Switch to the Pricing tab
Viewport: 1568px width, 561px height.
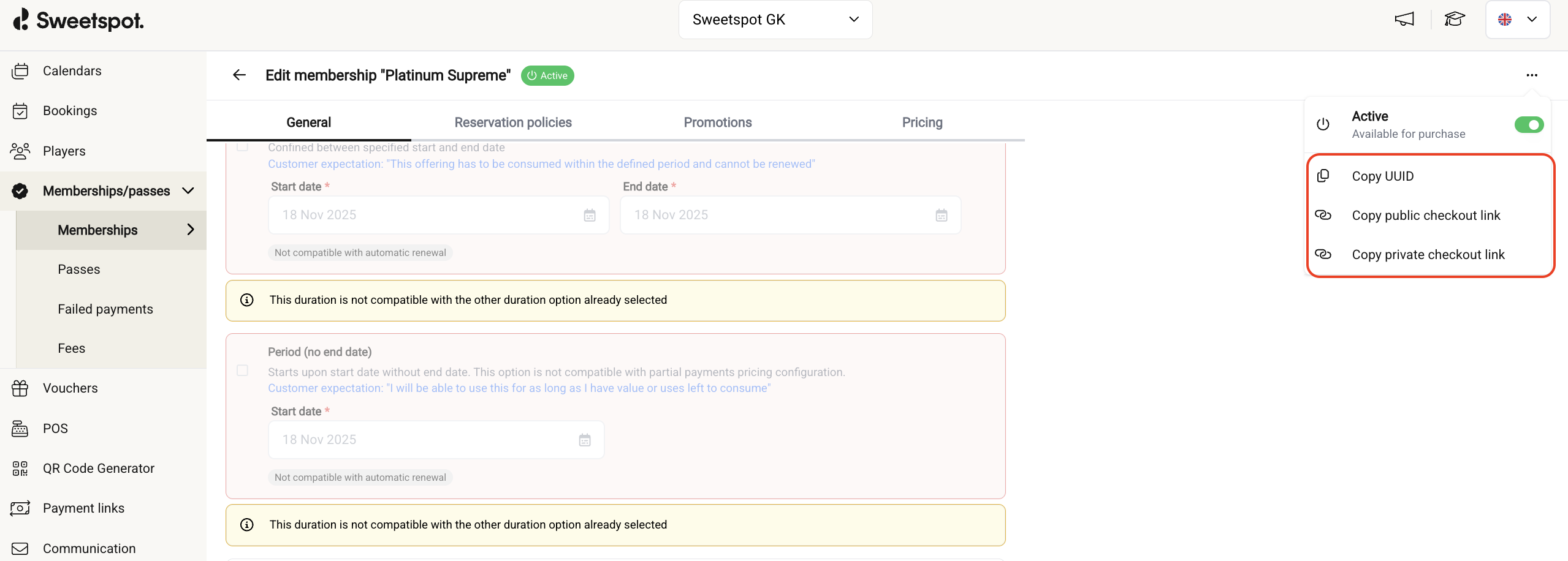921,122
